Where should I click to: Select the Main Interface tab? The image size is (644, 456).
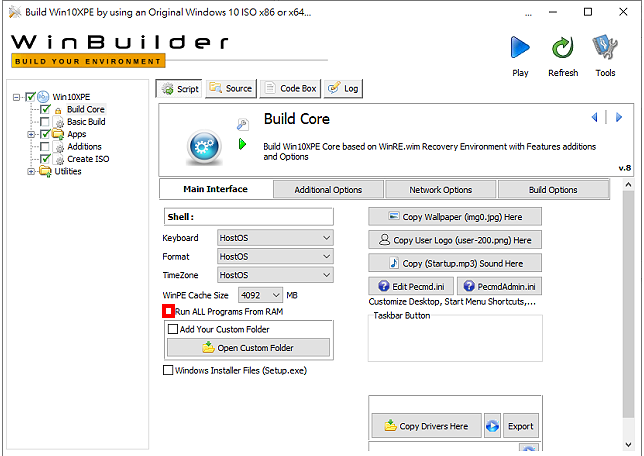(216, 189)
